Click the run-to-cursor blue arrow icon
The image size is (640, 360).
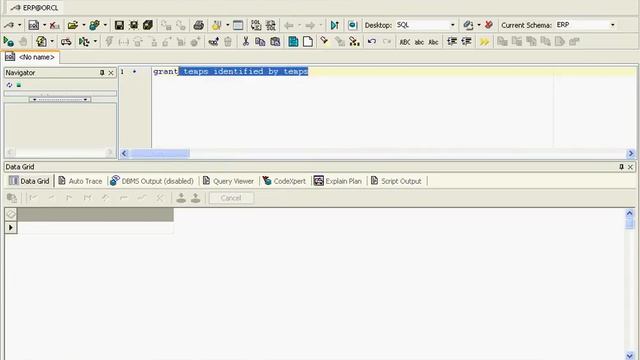pos(335,25)
